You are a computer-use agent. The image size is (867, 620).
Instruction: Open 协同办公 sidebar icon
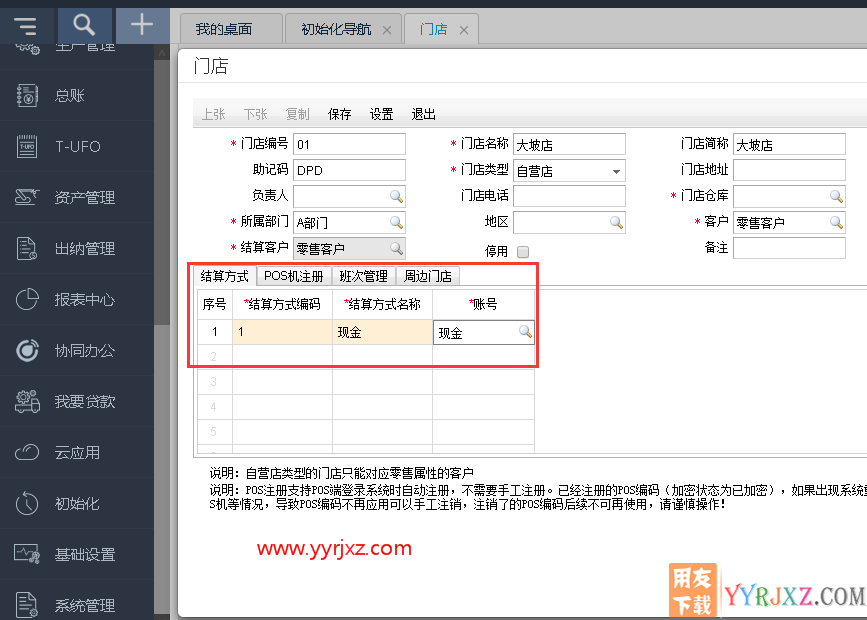coord(27,350)
